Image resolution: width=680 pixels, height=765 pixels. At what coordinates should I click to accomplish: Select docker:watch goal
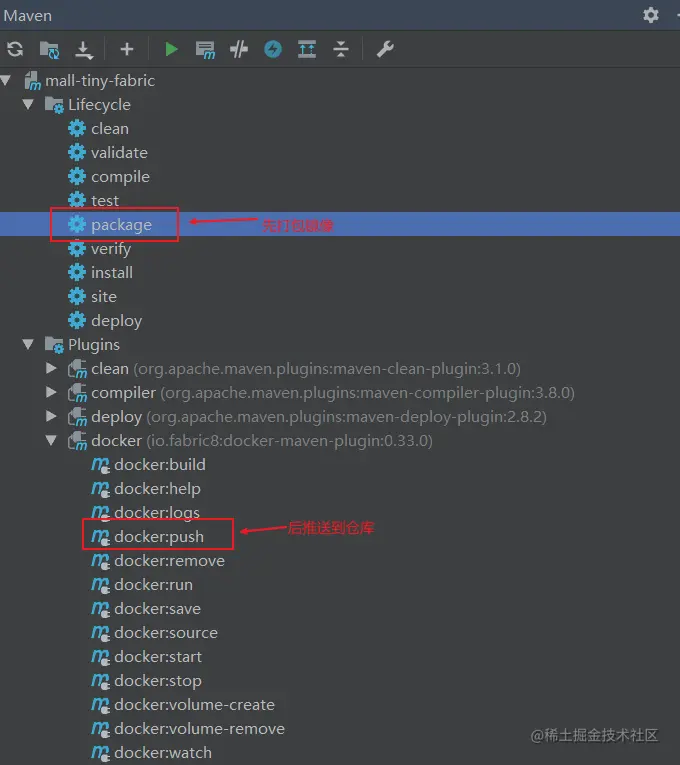tap(163, 752)
